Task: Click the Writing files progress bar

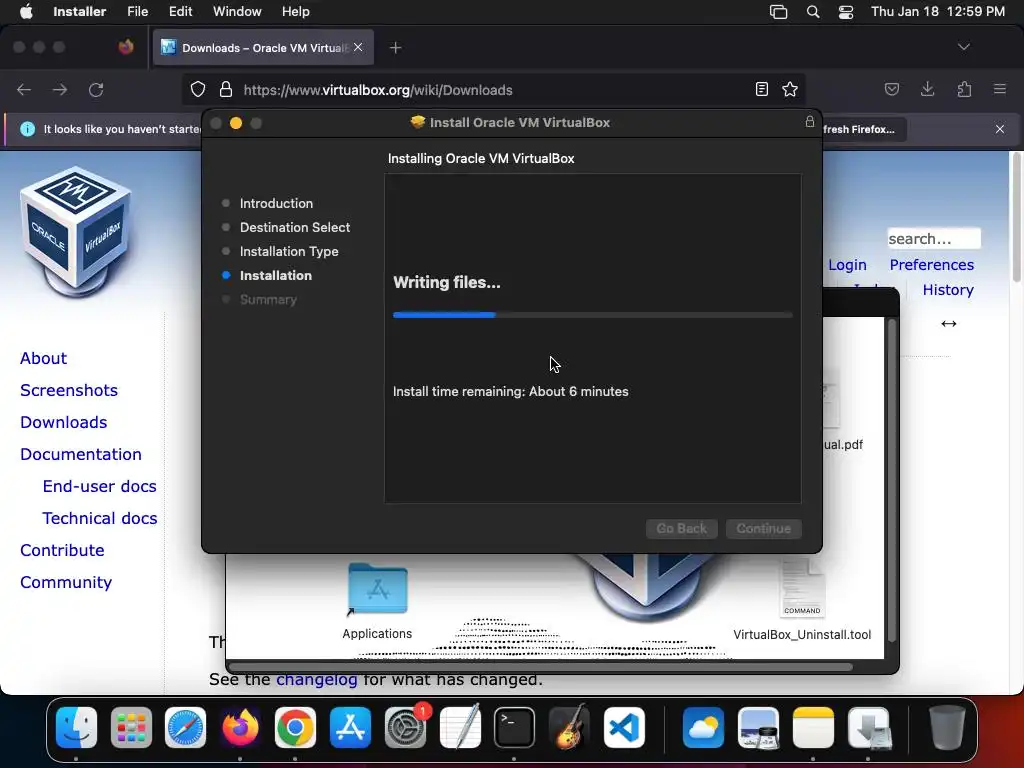Action: click(x=593, y=315)
